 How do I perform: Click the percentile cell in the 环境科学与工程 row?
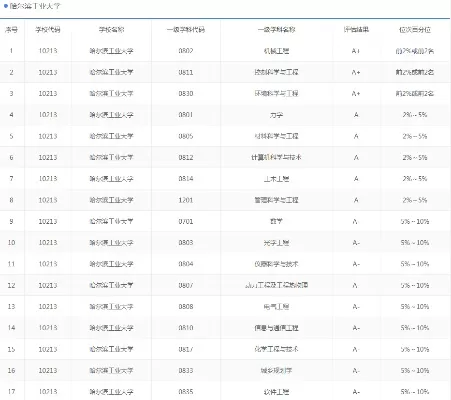(415, 94)
